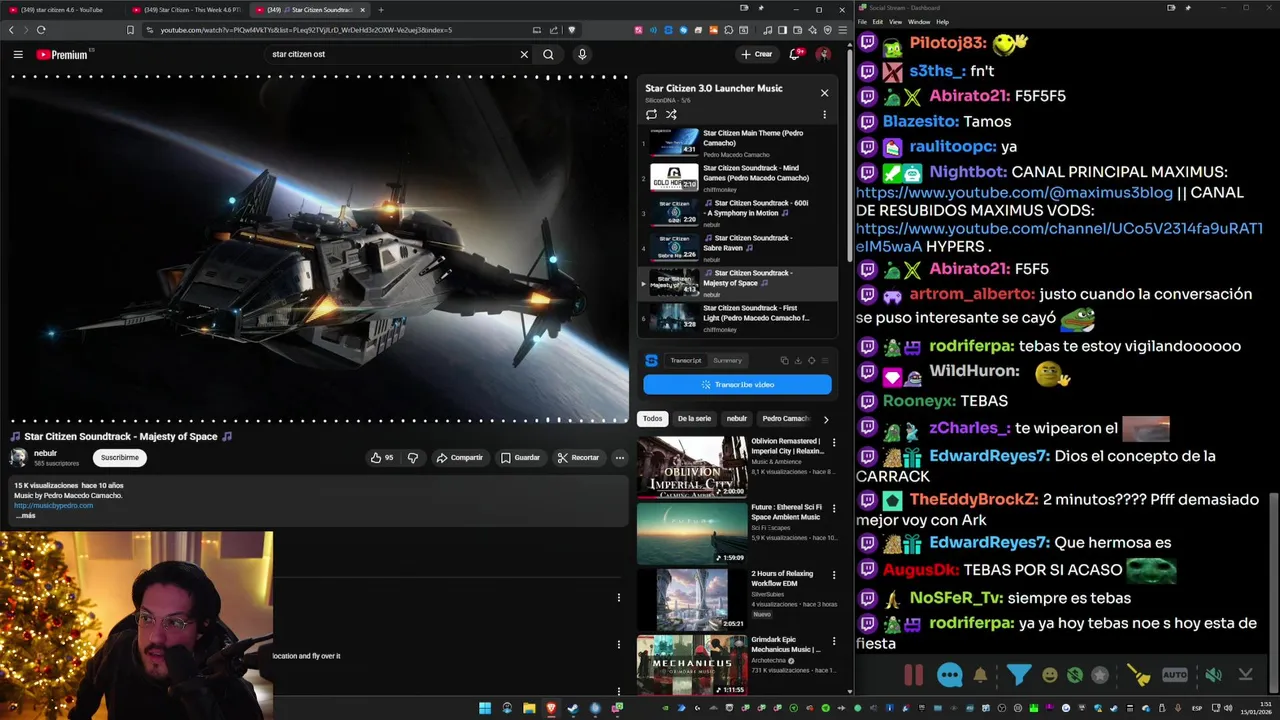
Task: Dislike the video
Action: click(412, 457)
